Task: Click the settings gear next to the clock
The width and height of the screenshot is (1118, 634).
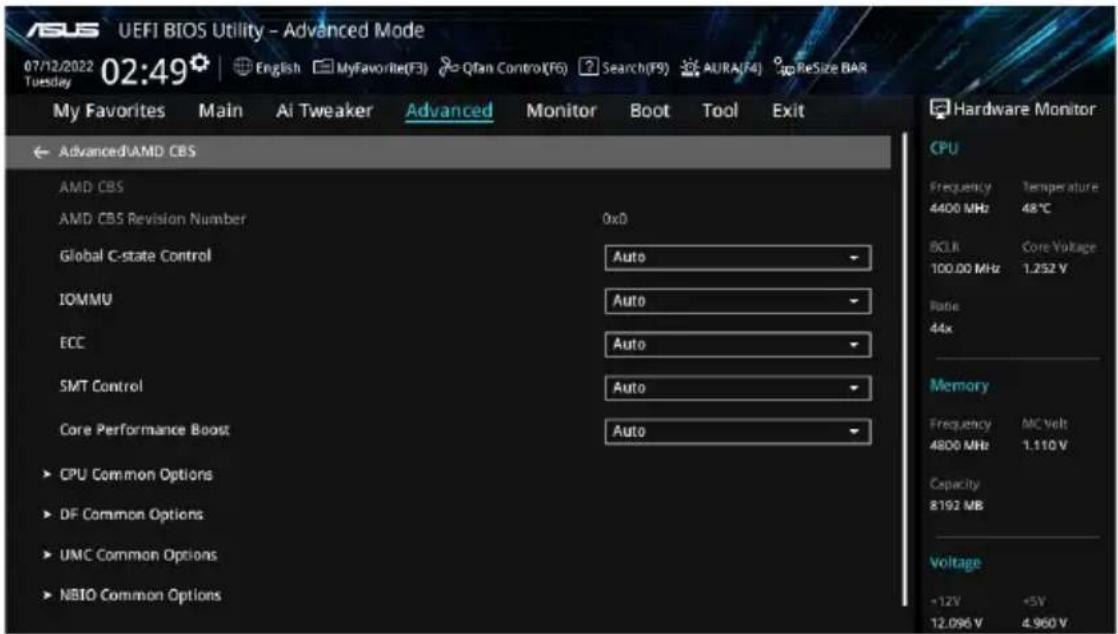Action: [x=200, y=63]
